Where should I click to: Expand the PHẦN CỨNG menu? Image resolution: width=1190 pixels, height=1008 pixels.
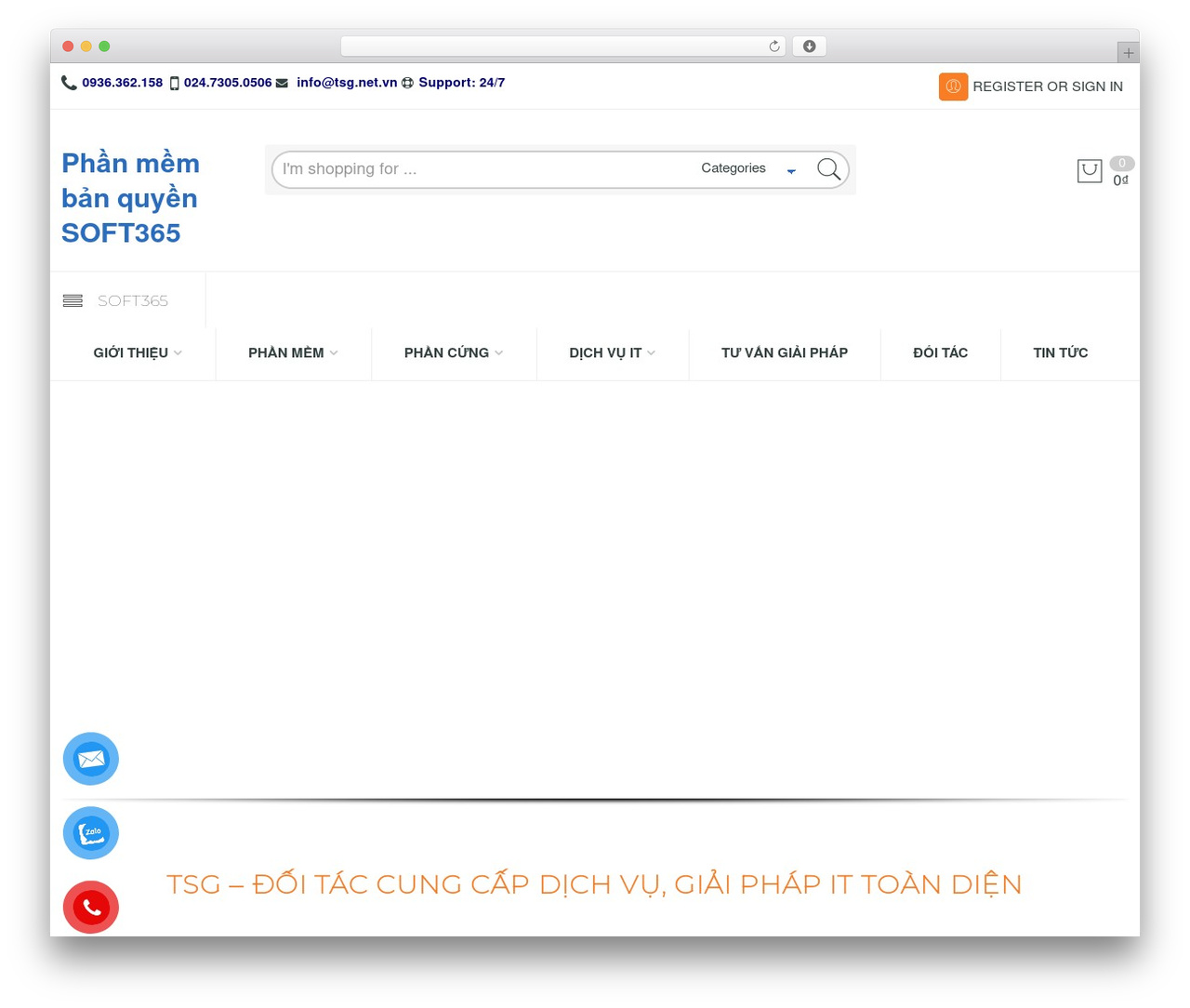tap(454, 352)
